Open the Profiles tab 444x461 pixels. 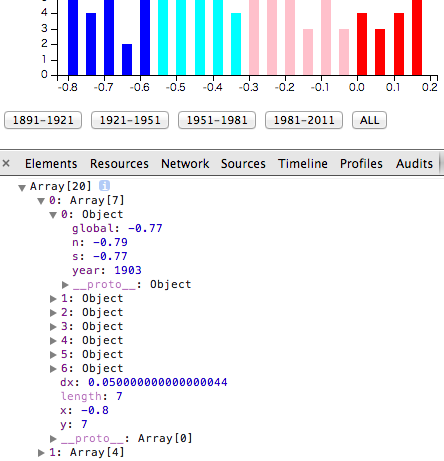tap(361, 164)
